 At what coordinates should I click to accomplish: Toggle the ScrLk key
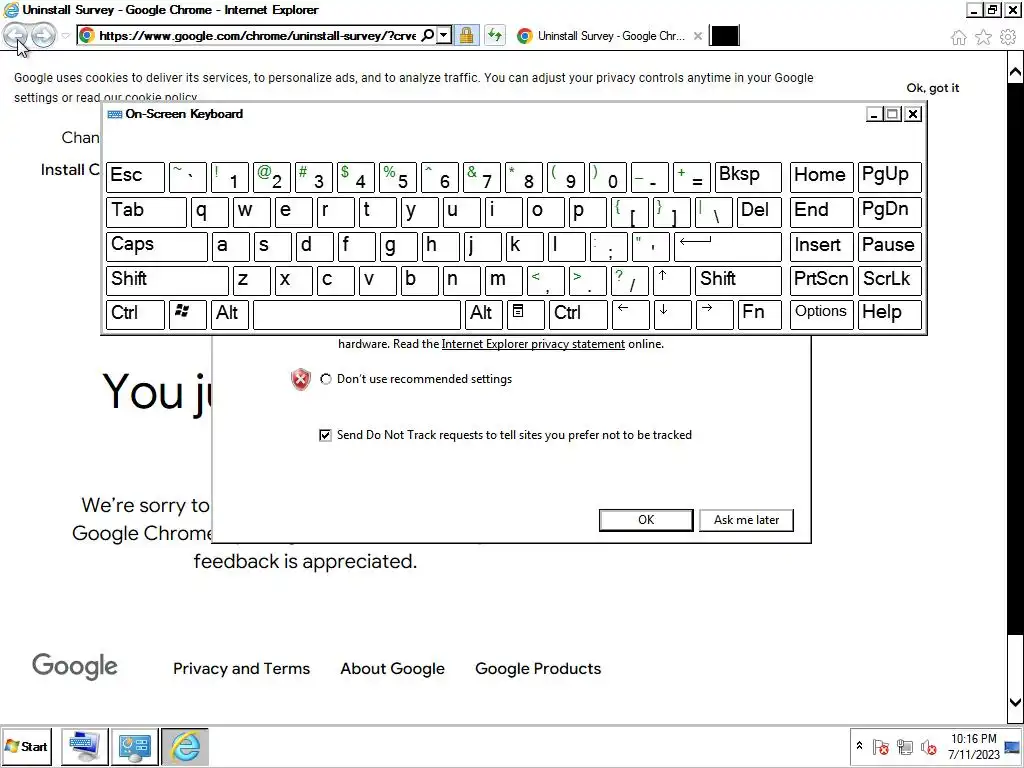(889, 280)
